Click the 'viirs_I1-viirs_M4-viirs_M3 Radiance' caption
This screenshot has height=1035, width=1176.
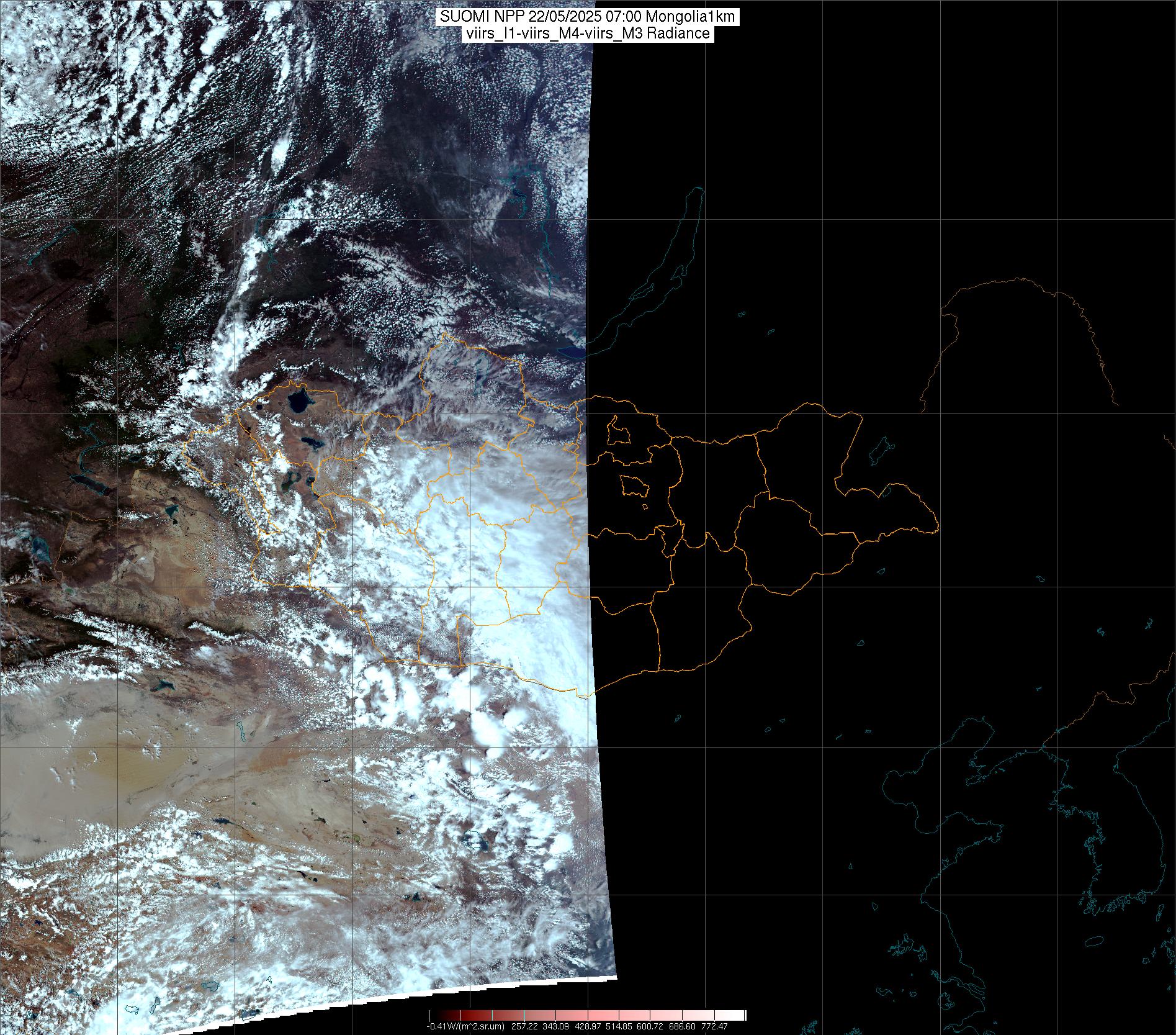point(587,34)
